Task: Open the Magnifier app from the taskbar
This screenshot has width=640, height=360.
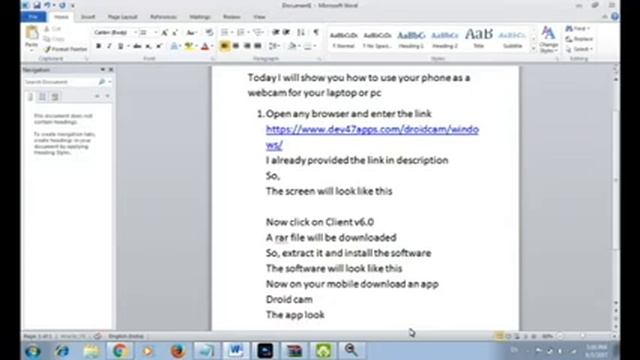Action: 351,351
